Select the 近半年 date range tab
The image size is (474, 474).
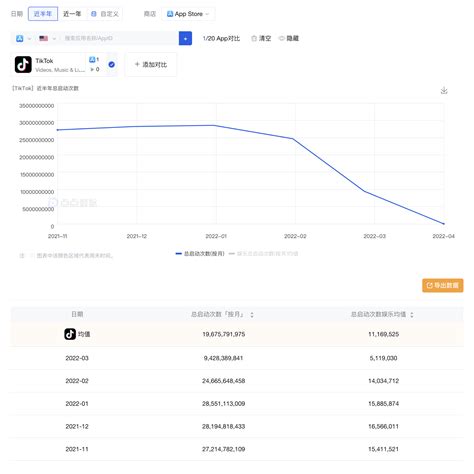coord(43,14)
